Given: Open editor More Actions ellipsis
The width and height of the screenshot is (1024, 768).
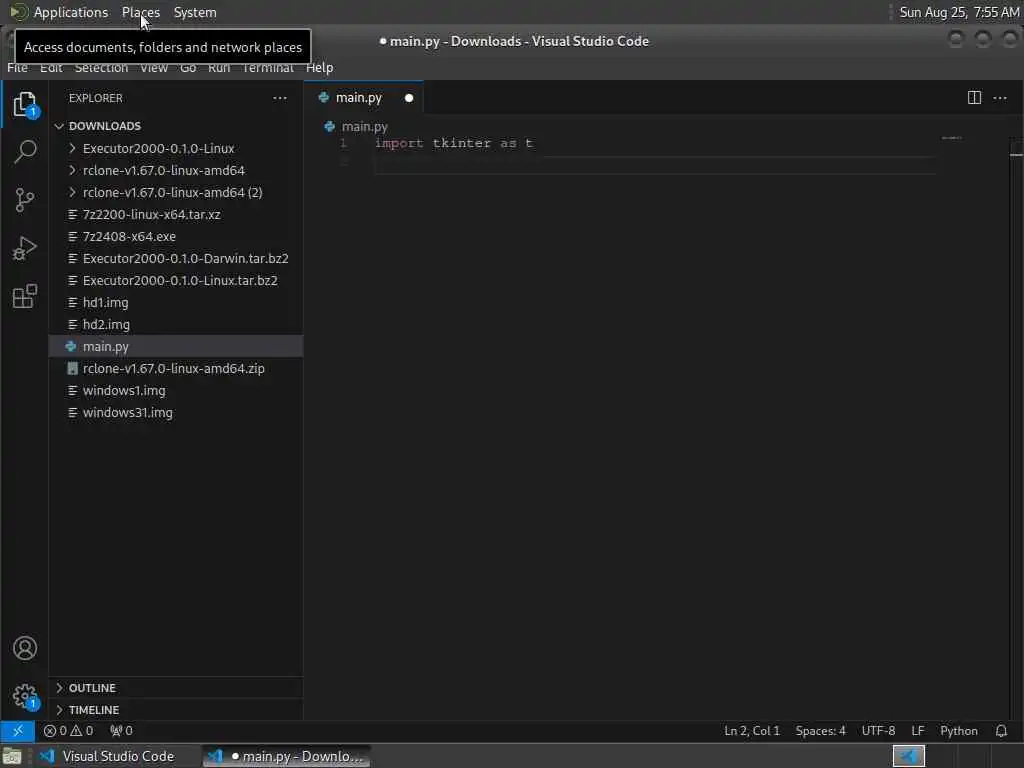Looking at the screenshot, I should pyautogui.click(x=1000, y=98).
